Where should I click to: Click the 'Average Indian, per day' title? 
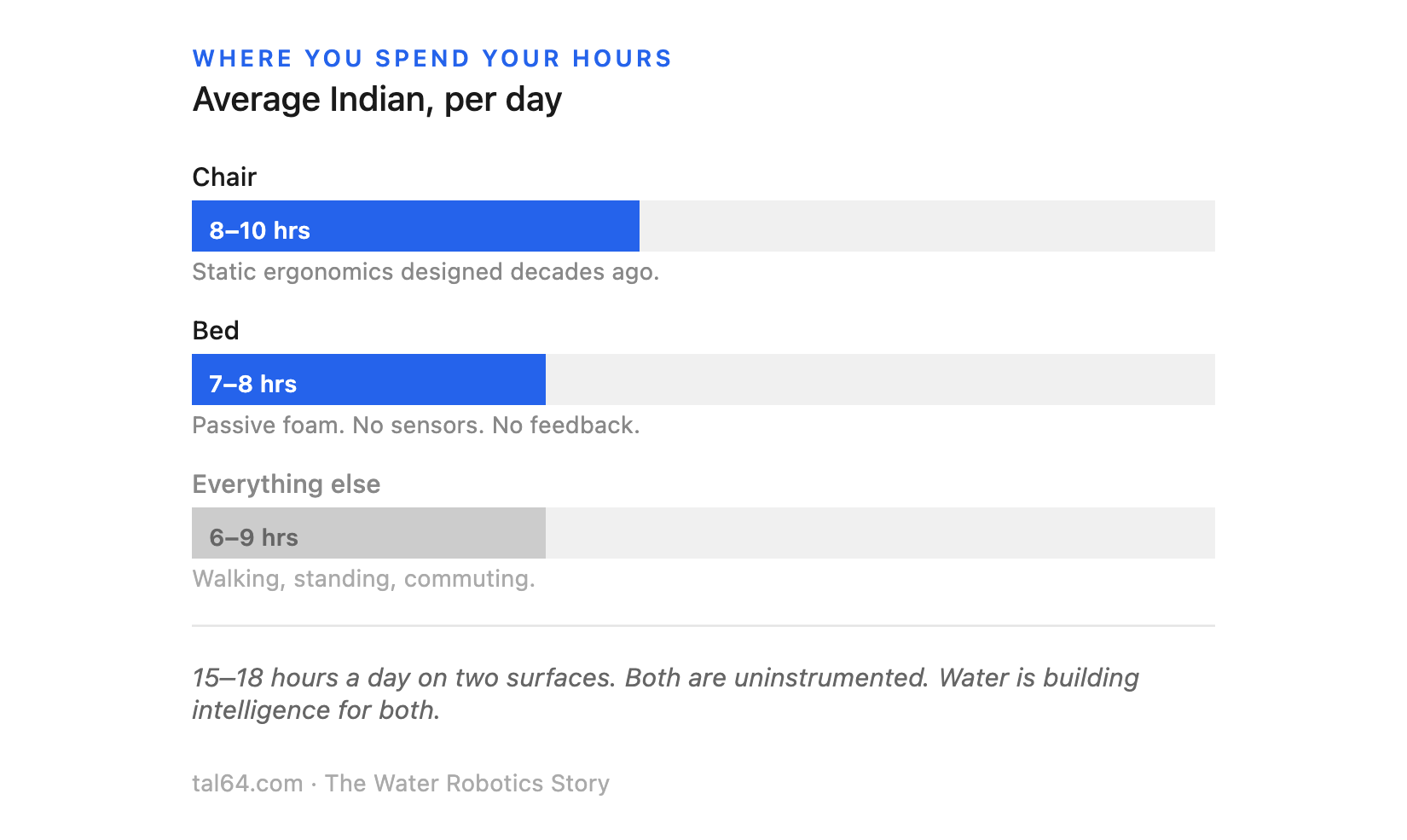377,100
